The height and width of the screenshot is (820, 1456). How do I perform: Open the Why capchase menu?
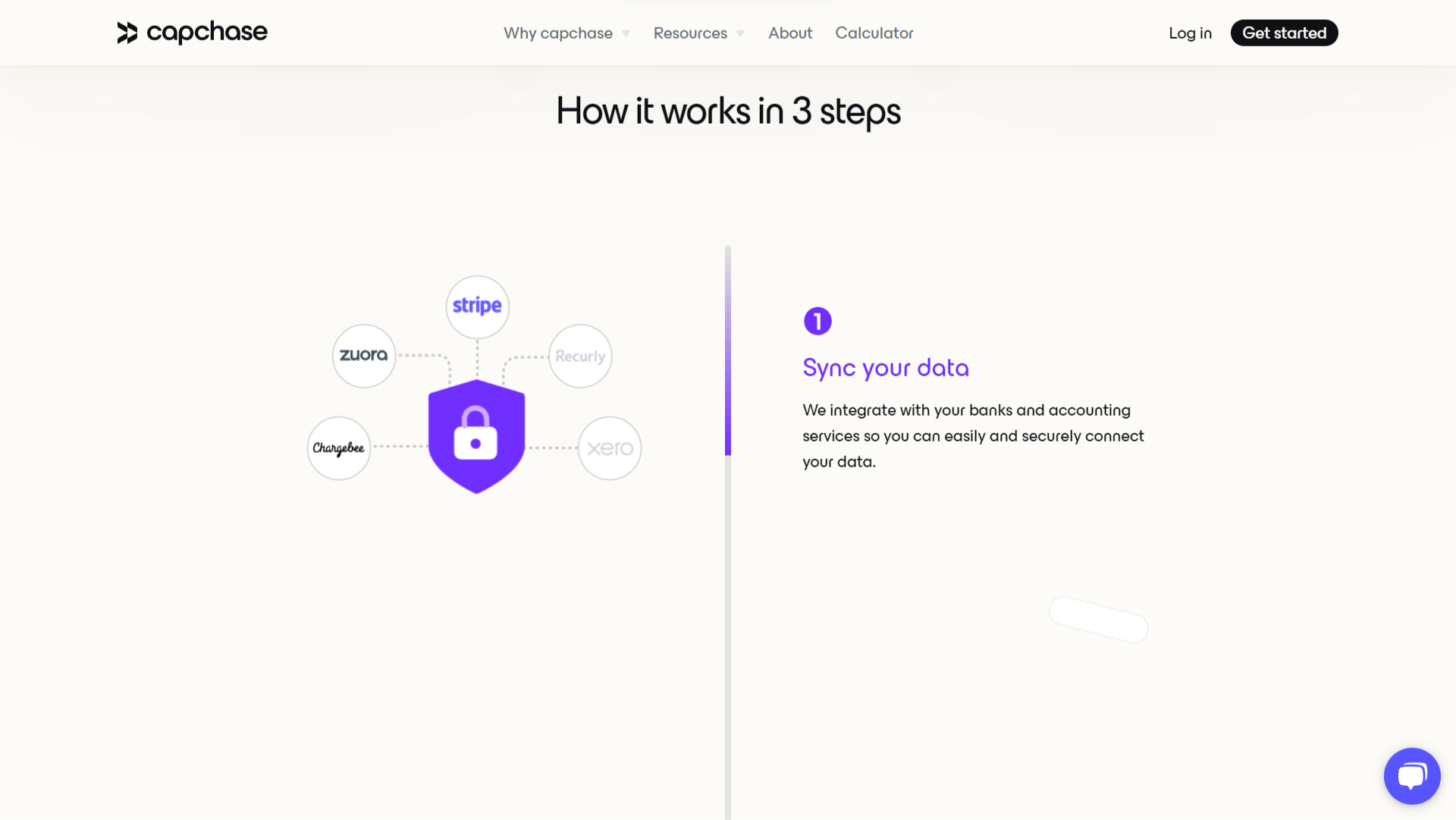558,33
